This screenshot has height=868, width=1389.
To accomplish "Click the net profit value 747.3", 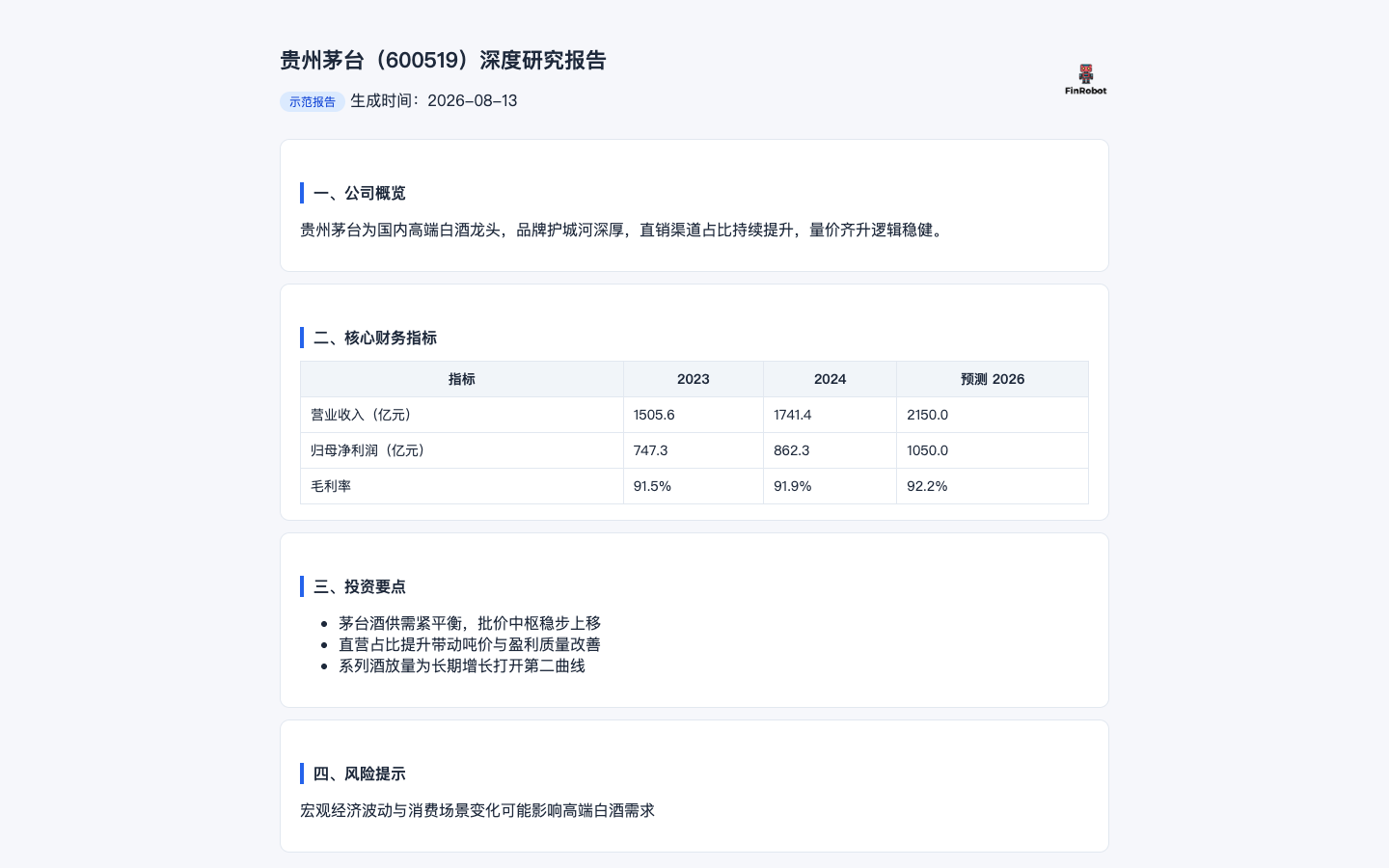I will [651, 450].
